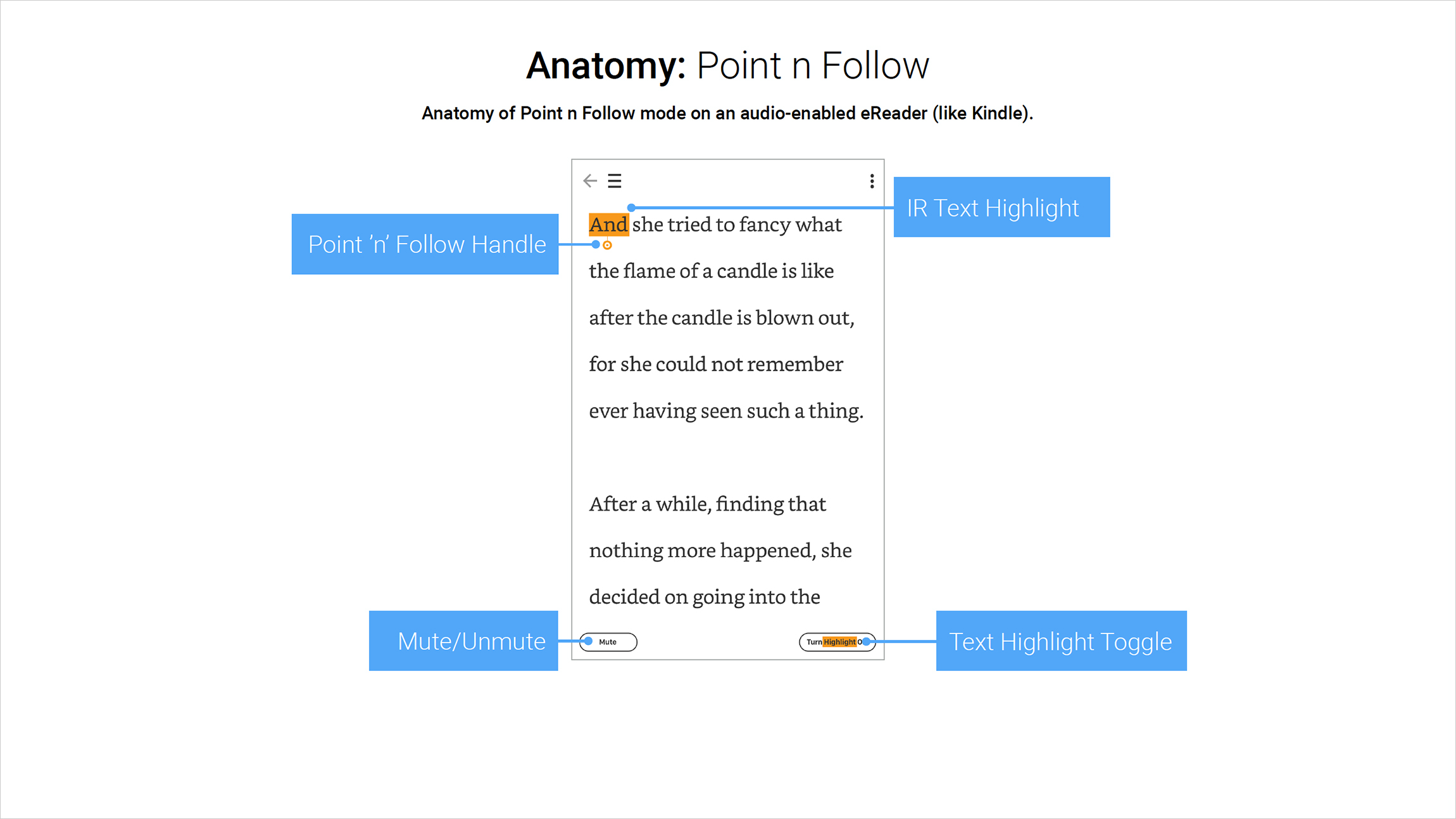Open the hamburger menu in the eReader

pos(615,181)
